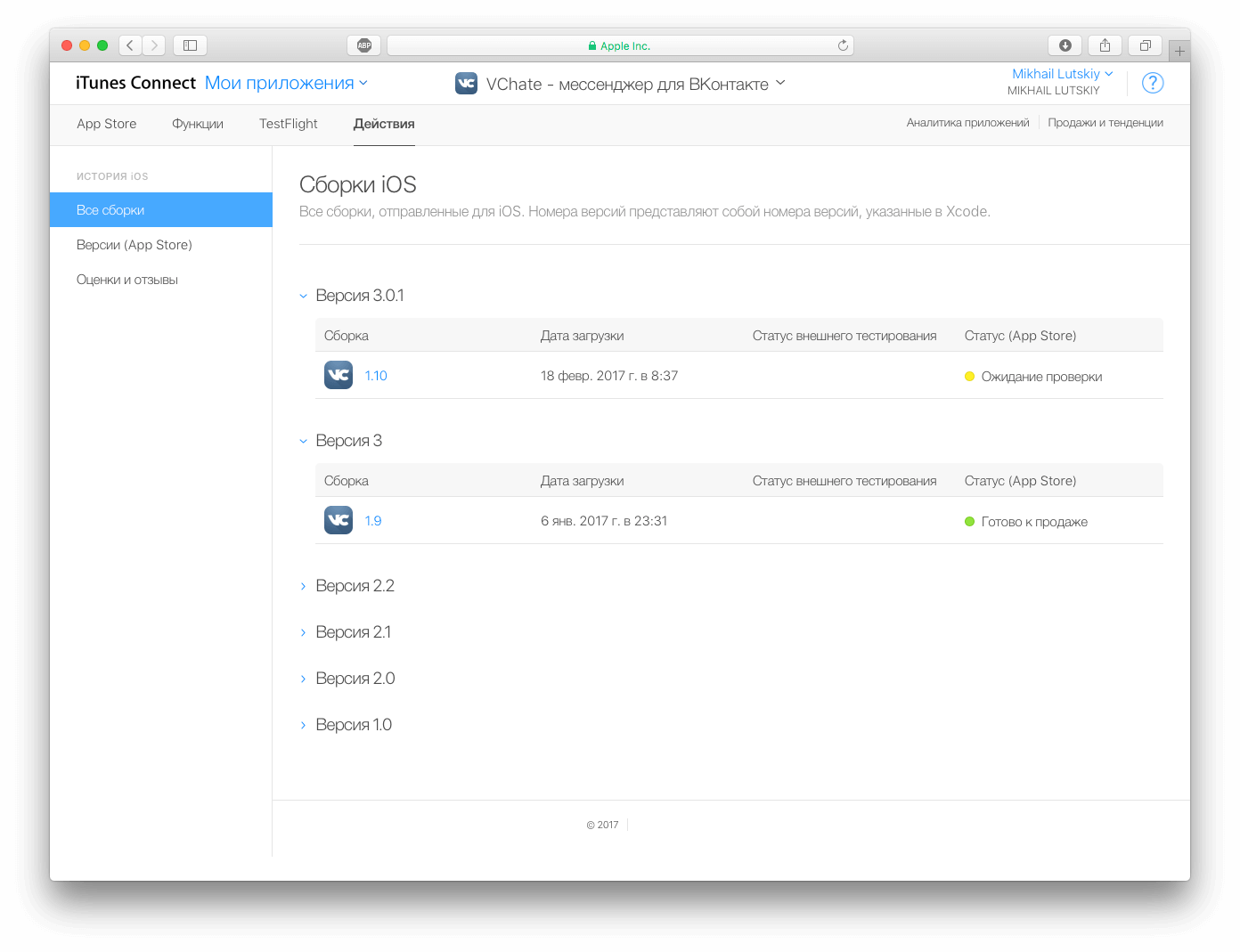This screenshot has height=952, width=1240.
Task: Close the Safari window
Action: pos(67,45)
